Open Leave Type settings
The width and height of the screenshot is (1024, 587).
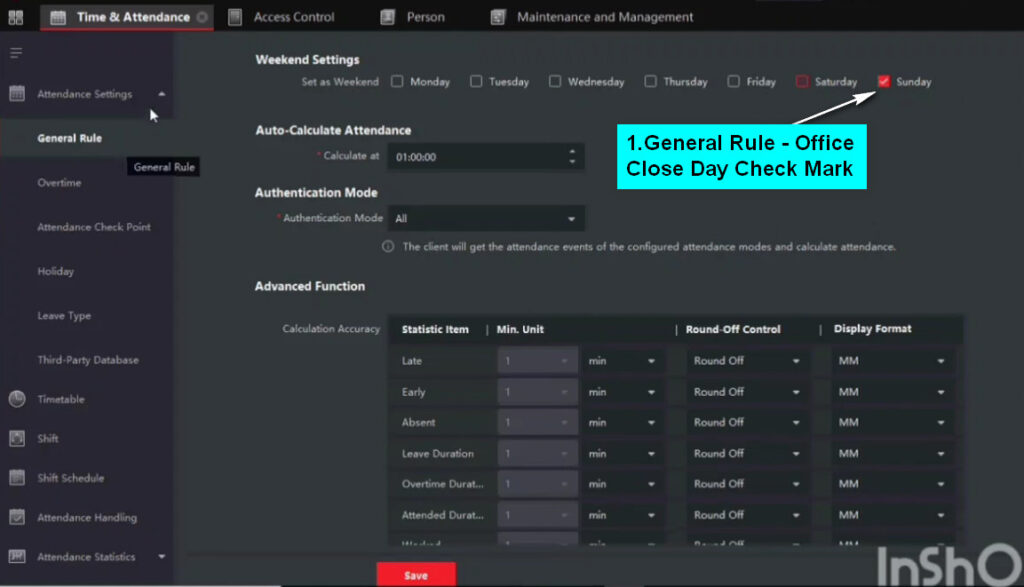(64, 316)
